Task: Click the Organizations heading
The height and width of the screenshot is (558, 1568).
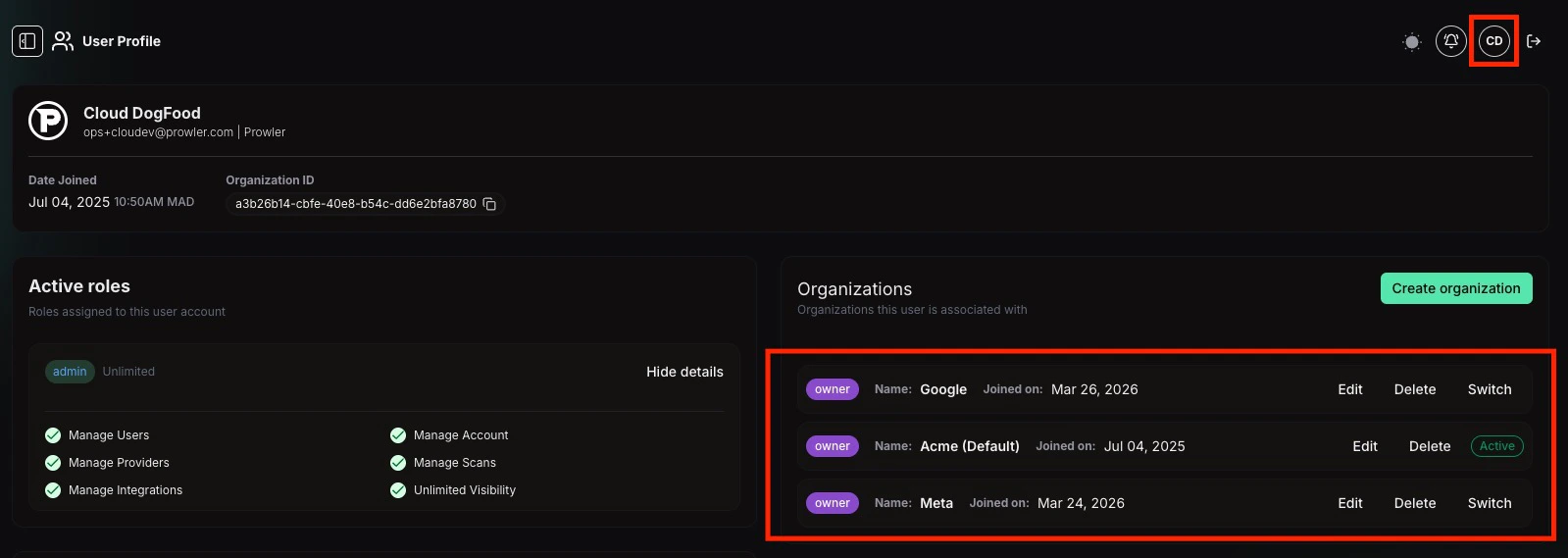Action: tap(854, 289)
